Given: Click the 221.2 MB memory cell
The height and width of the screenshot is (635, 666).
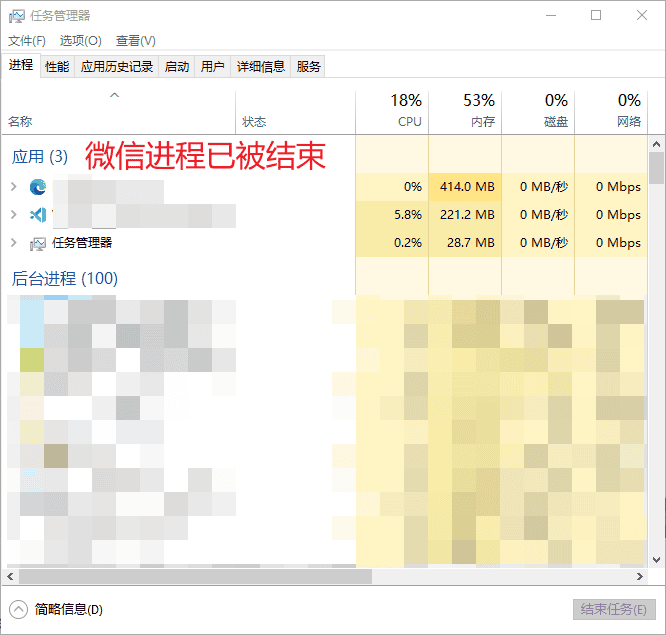Looking at the screenshot, I should pyautogui.click(x=465, y=214).
